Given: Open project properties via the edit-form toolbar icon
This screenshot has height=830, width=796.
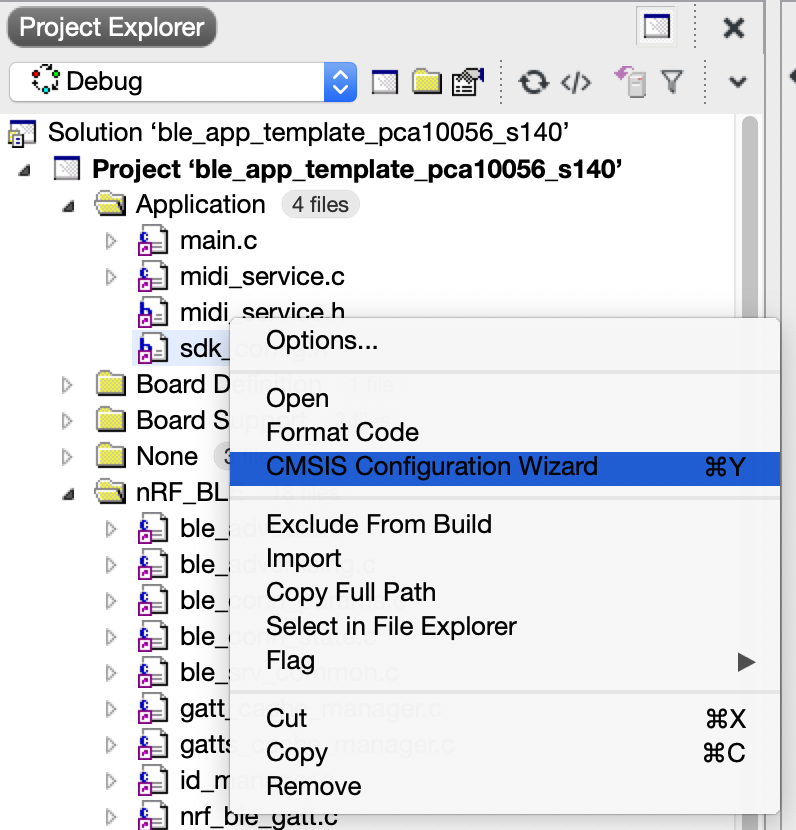Looking at the screenshot, I should click(466, 81).
